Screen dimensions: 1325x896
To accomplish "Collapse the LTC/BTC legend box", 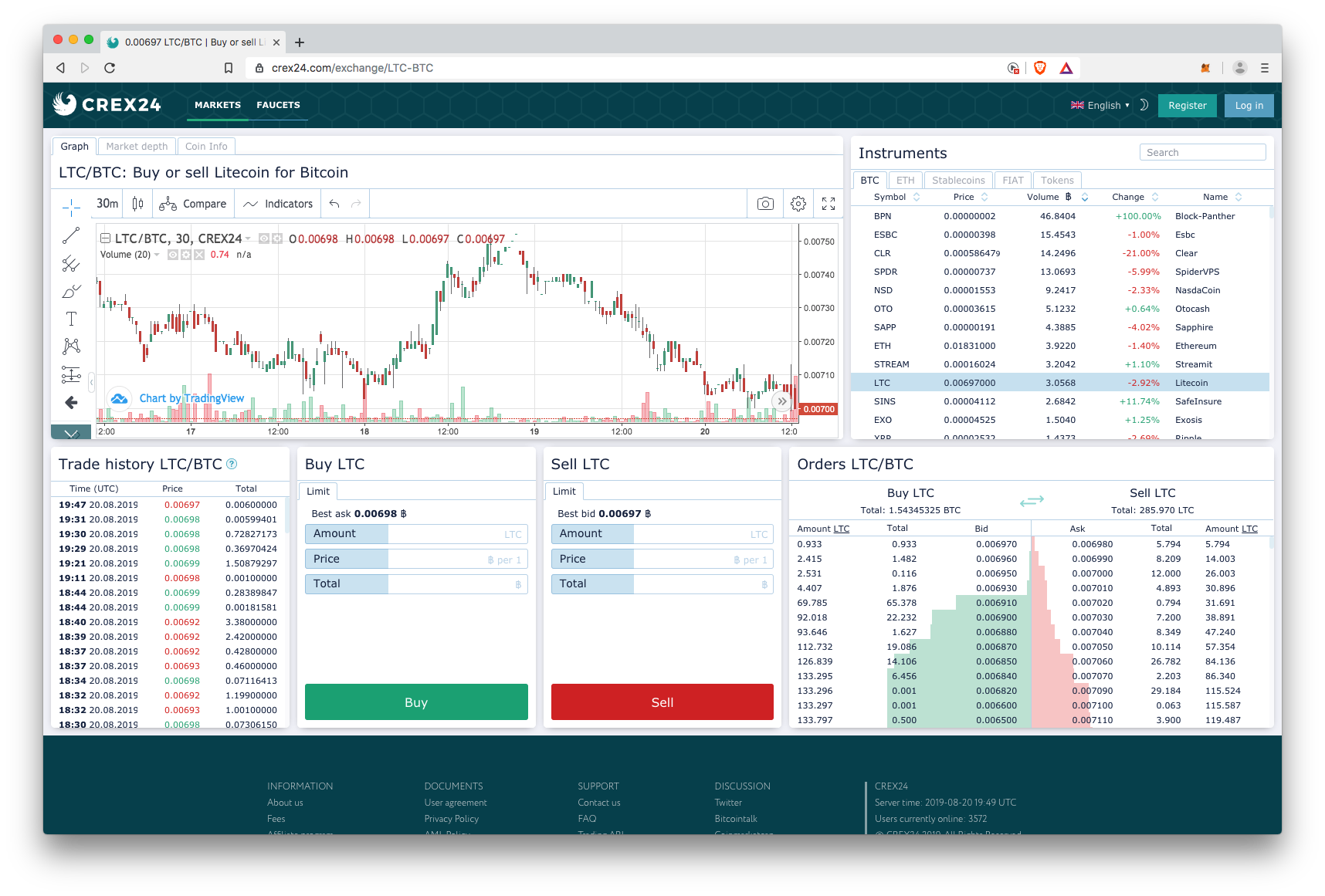I will coord(106,238).
